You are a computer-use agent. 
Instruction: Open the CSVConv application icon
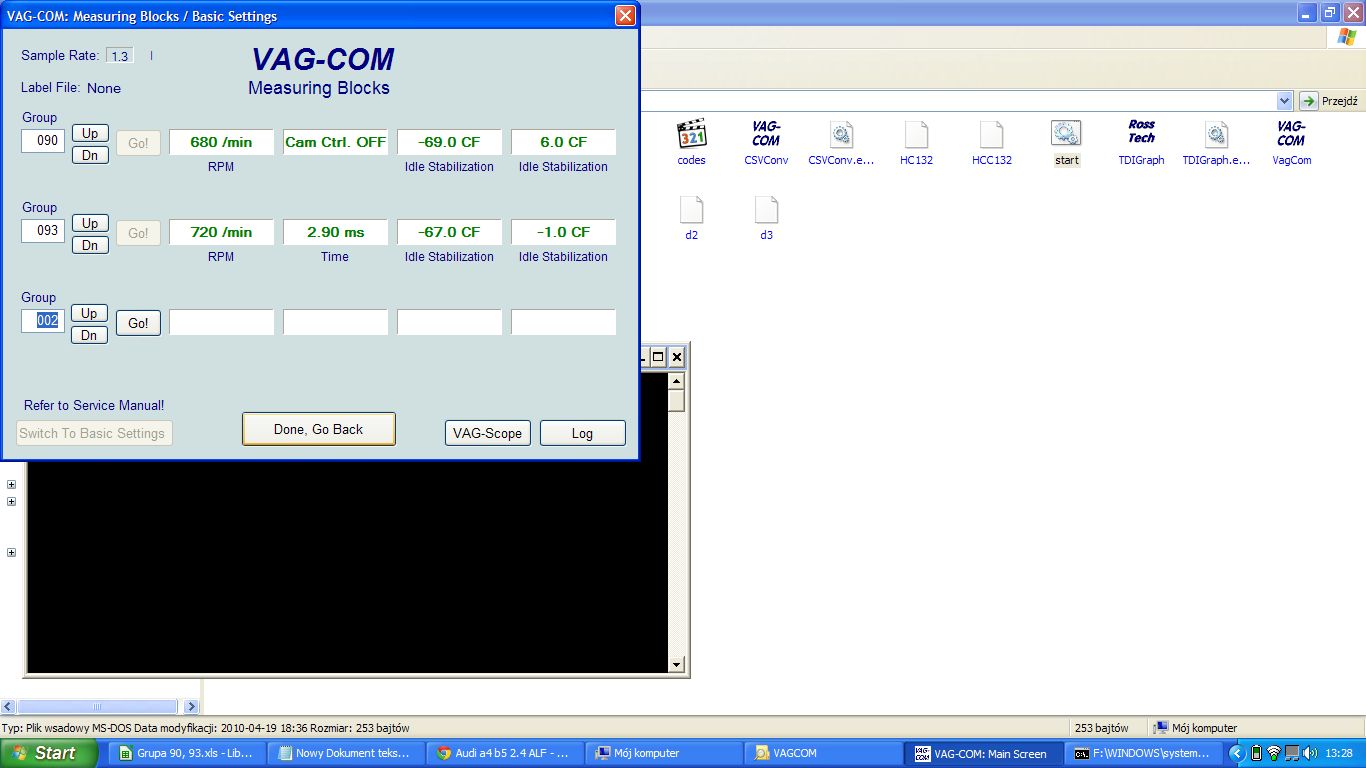pos(766,134)
